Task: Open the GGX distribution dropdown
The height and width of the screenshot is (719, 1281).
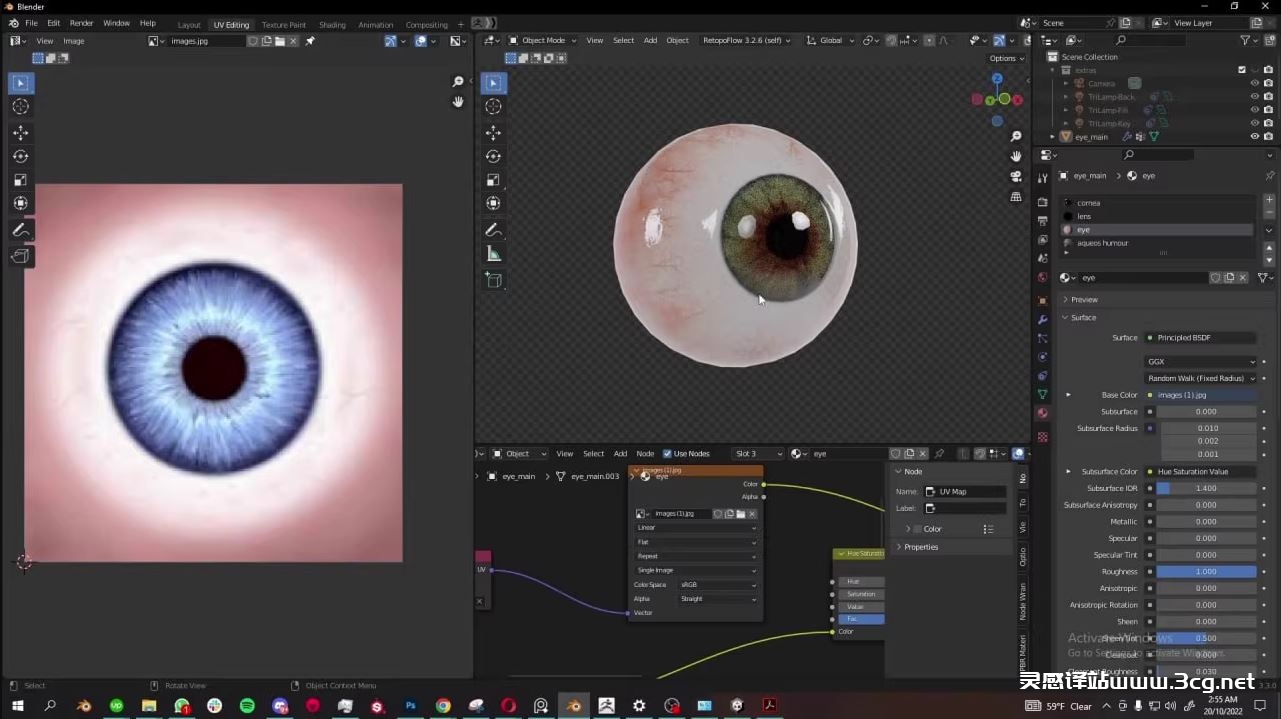Action: (x=1200, y=362)
